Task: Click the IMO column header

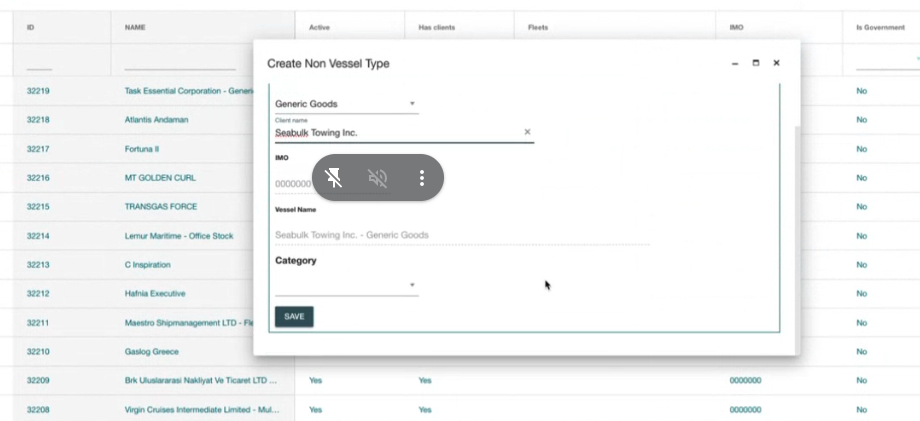Action: coord(736,28)
